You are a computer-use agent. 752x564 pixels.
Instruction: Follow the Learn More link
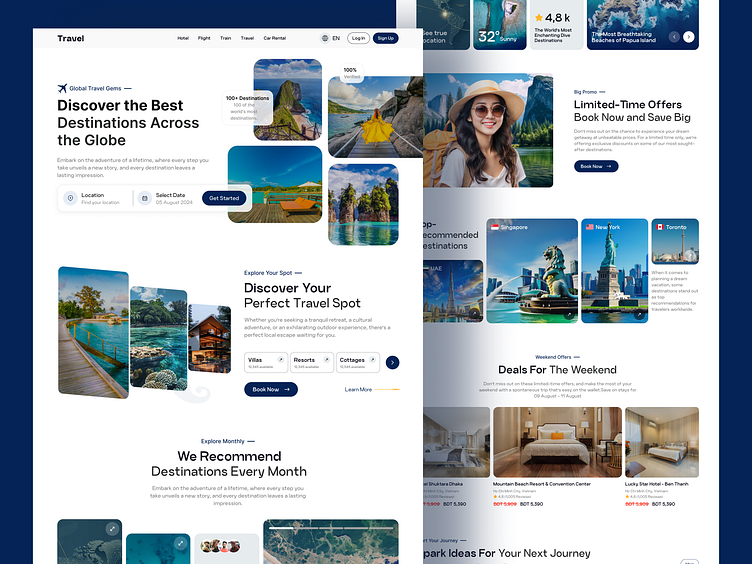[x=358, y=389]
